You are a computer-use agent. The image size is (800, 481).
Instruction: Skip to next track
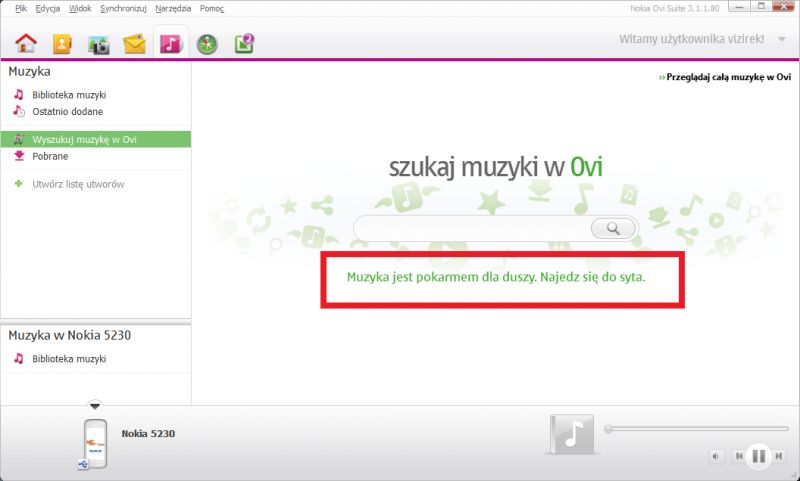coord(779,456)
